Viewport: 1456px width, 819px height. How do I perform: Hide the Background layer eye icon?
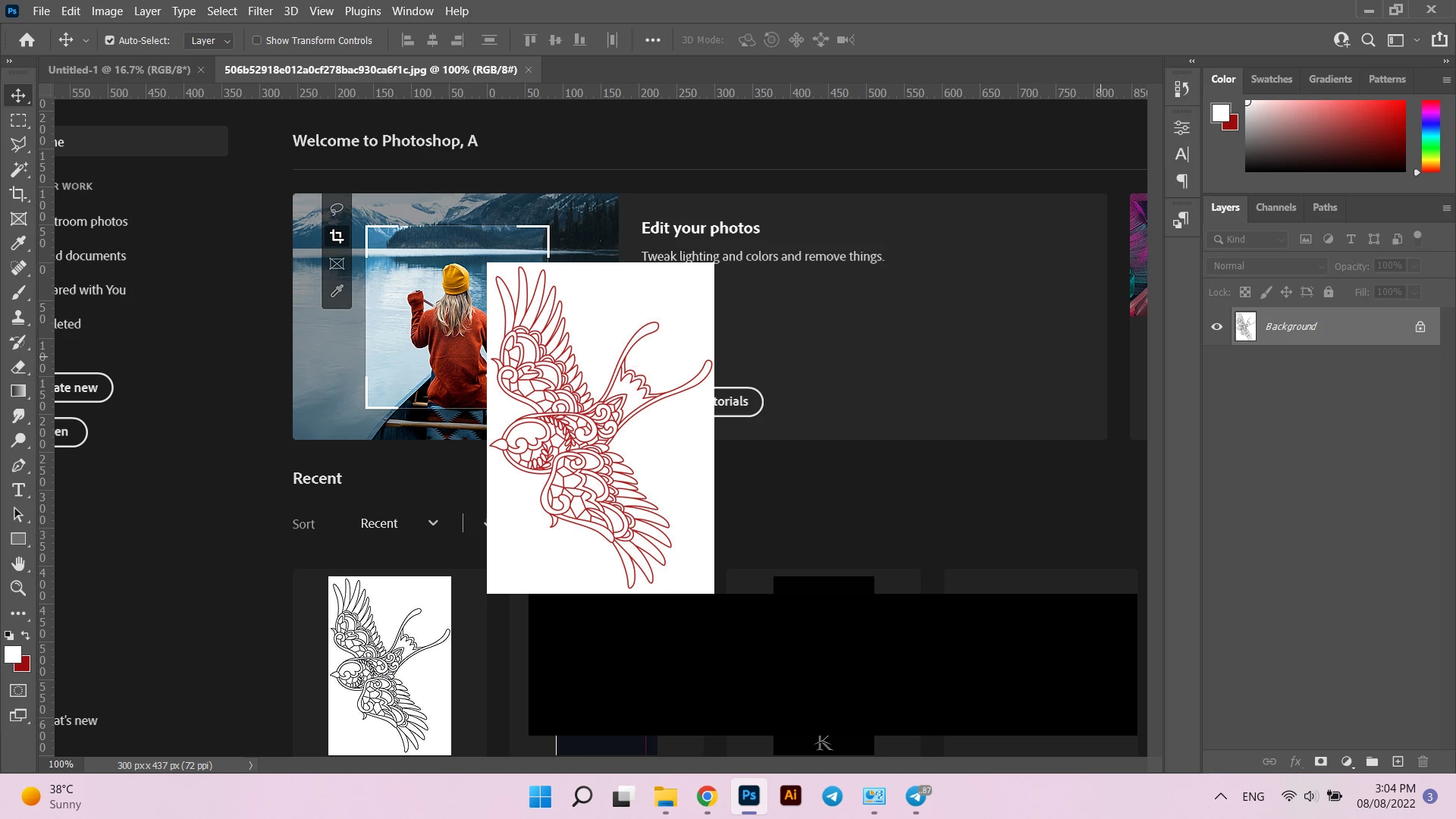[1217, 327]
